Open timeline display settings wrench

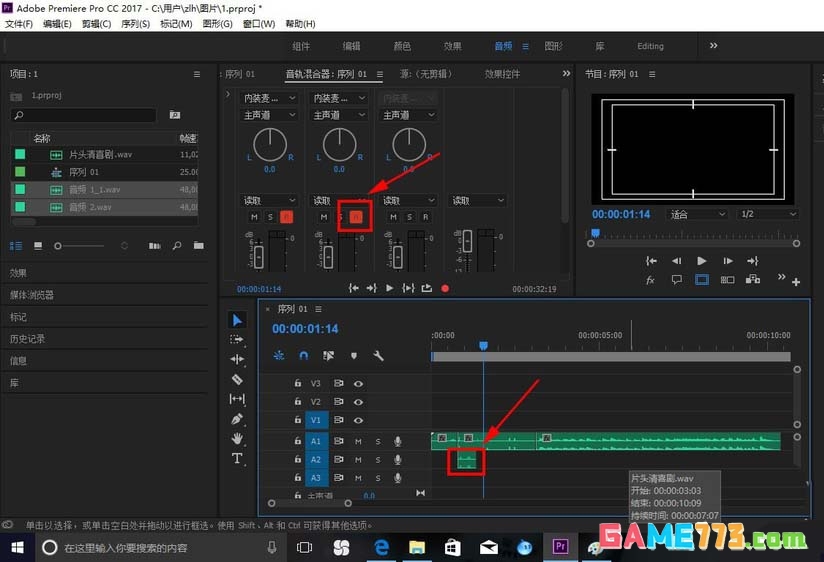coord(378,356)
